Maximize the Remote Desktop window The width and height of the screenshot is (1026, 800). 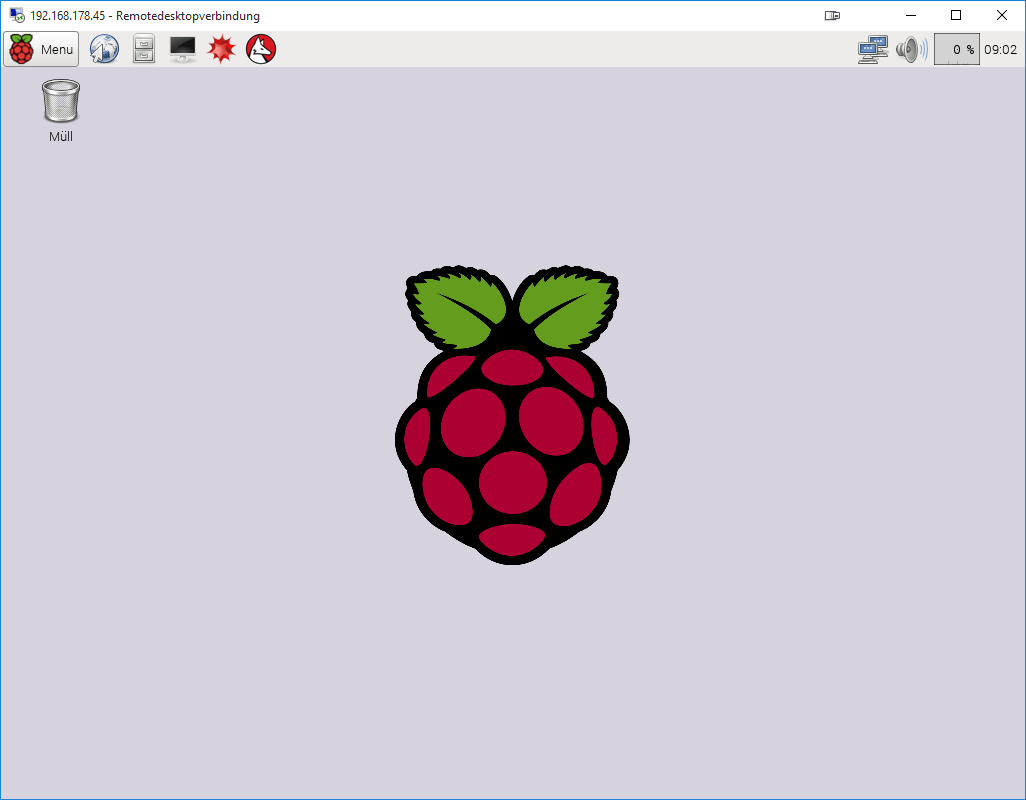956,16
